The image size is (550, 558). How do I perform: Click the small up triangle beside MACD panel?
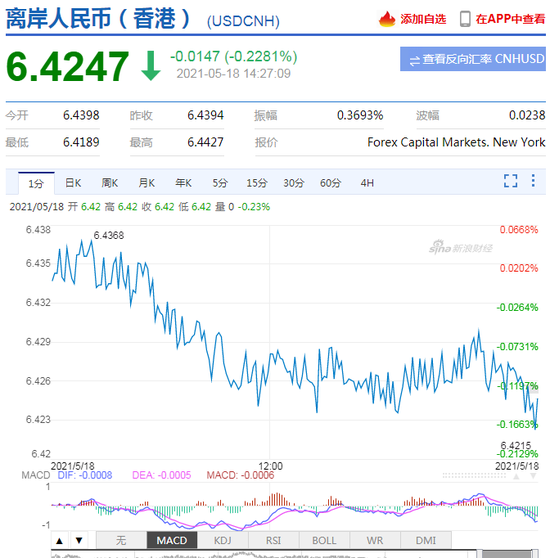coord(516,476)
